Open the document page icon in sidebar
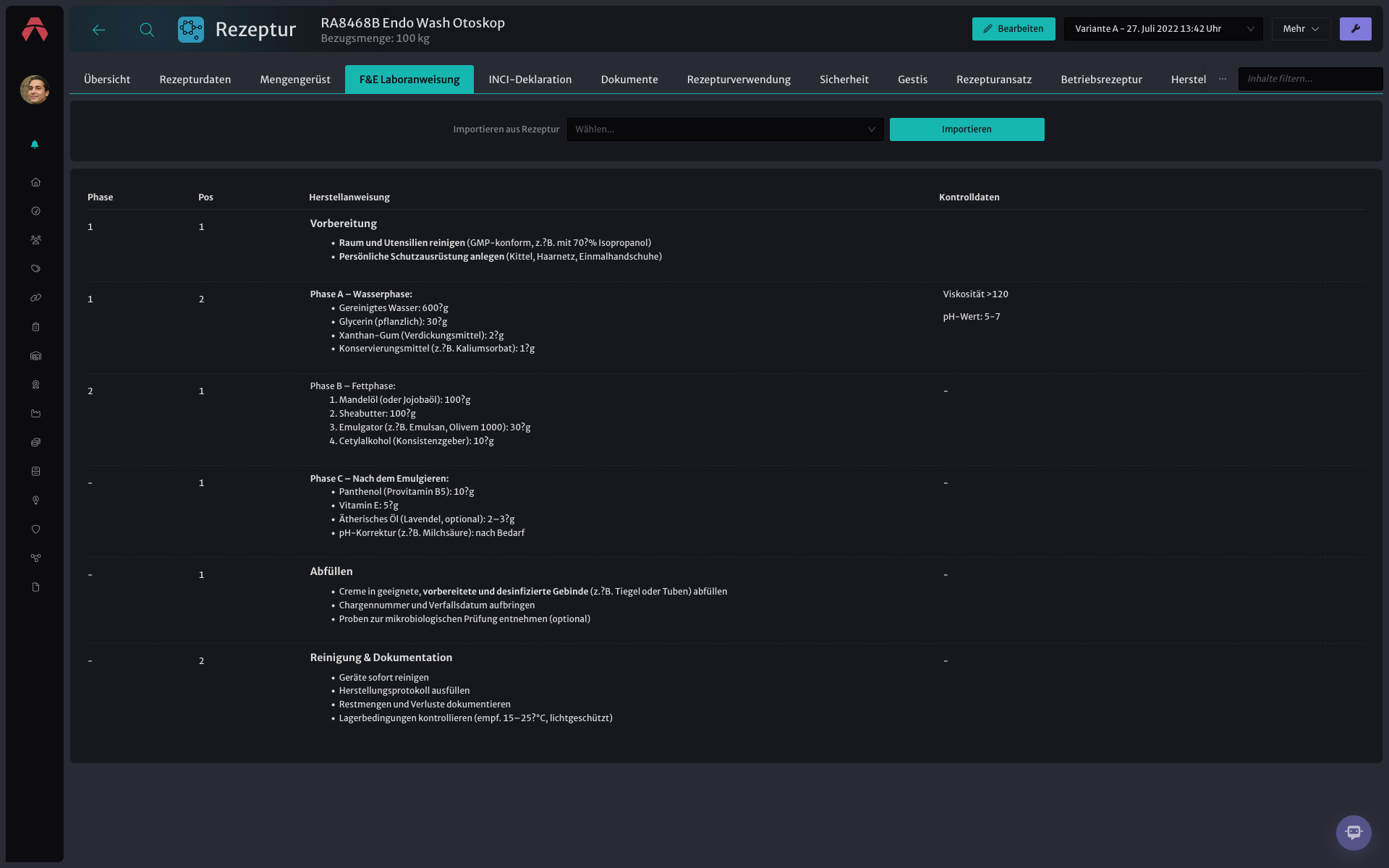Image resolution: width=1389 pixels, height=868 pixels. tap(35, 587)
